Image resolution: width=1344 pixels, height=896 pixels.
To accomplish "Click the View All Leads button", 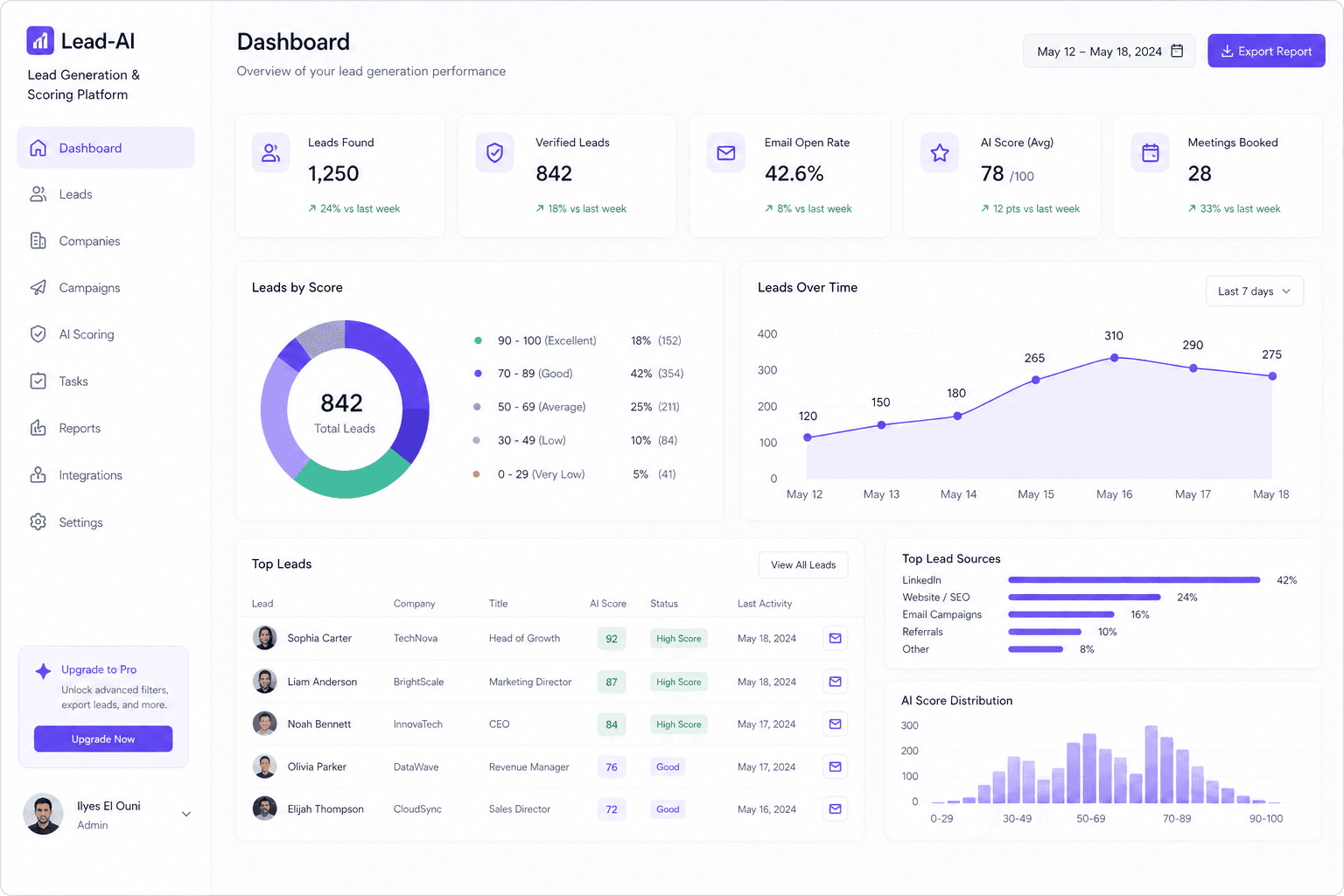I will coord(803,565).
